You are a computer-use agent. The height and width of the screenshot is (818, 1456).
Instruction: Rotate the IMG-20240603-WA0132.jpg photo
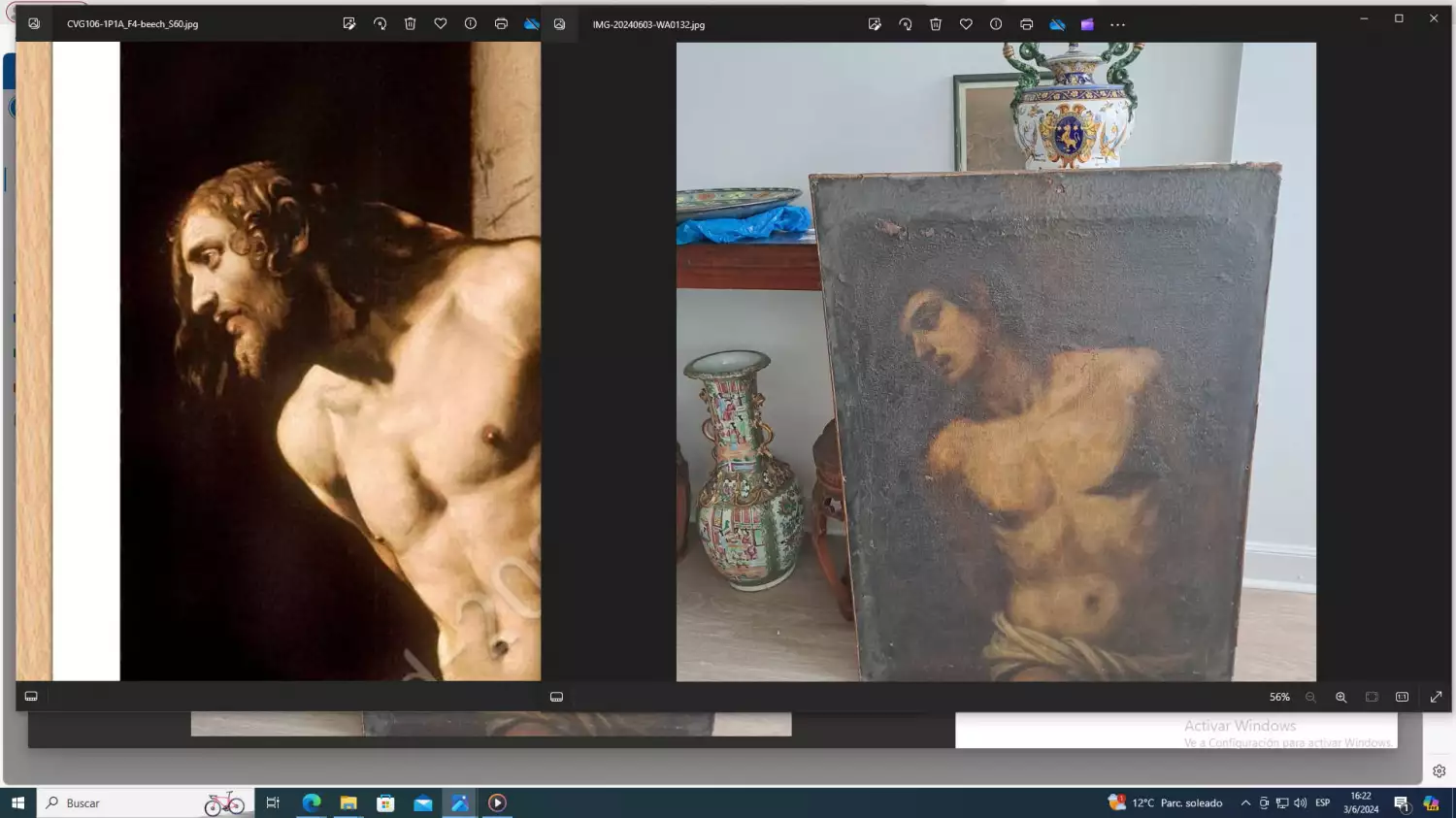tap(905, 24)
